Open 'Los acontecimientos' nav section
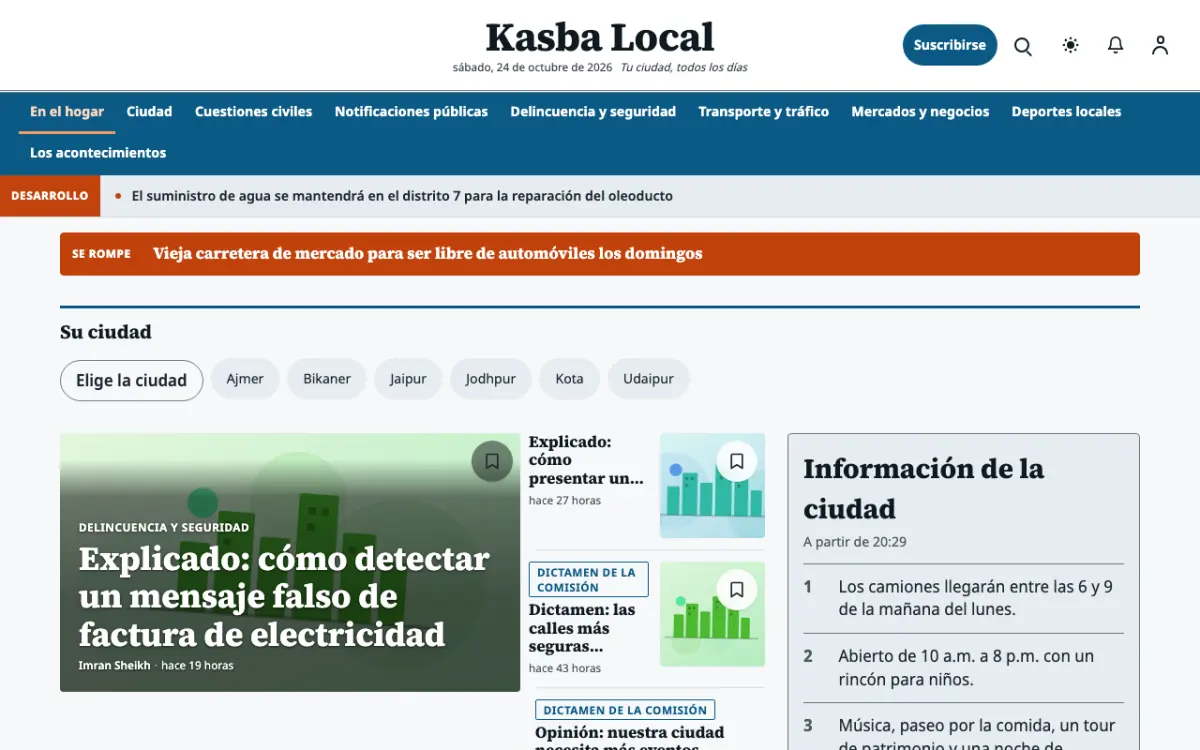The height and width of the screenshot is (750, 1200). tap(98, 153)
